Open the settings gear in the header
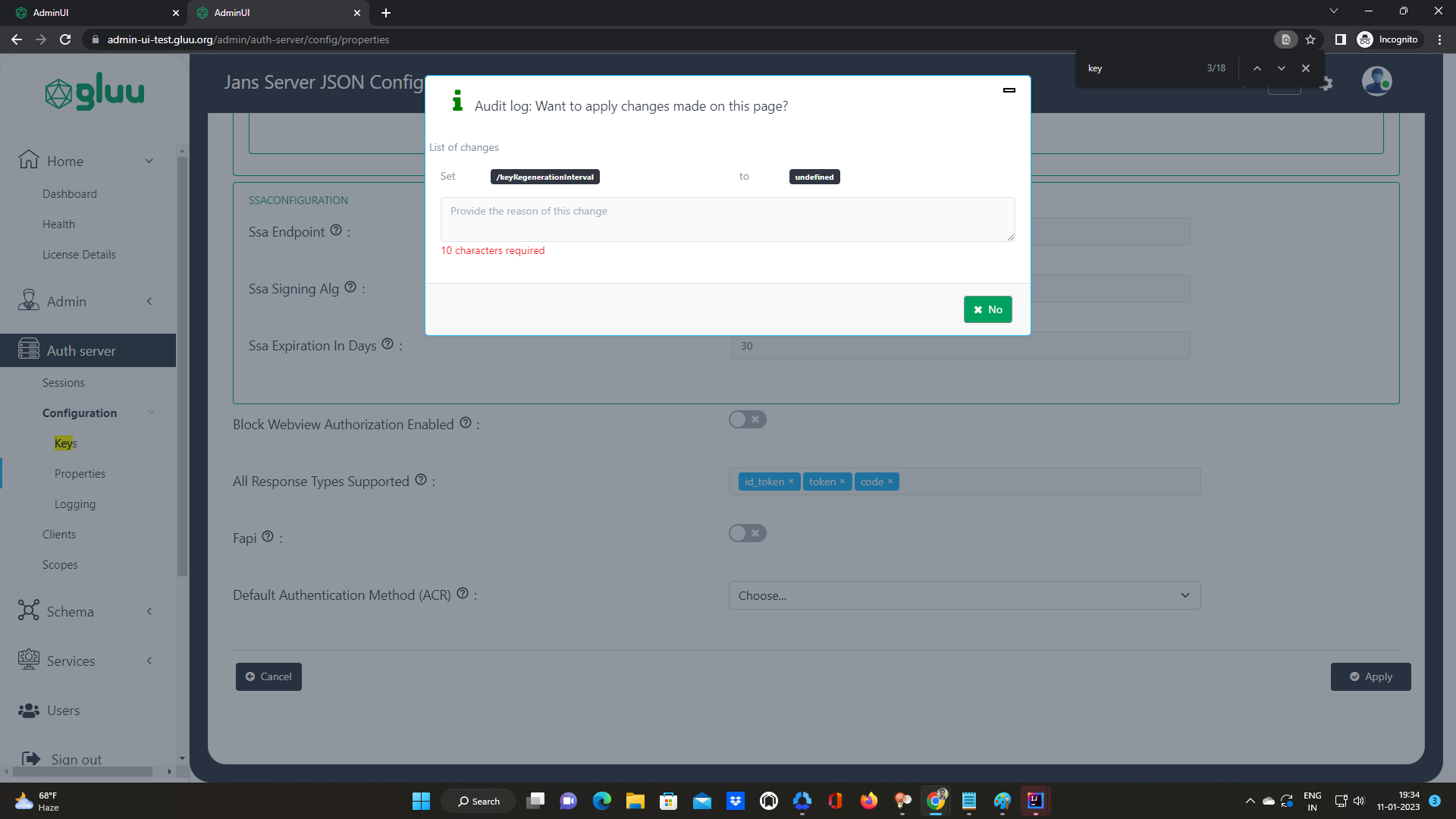Screen dimensions: 1456x819 [1328, 84]
